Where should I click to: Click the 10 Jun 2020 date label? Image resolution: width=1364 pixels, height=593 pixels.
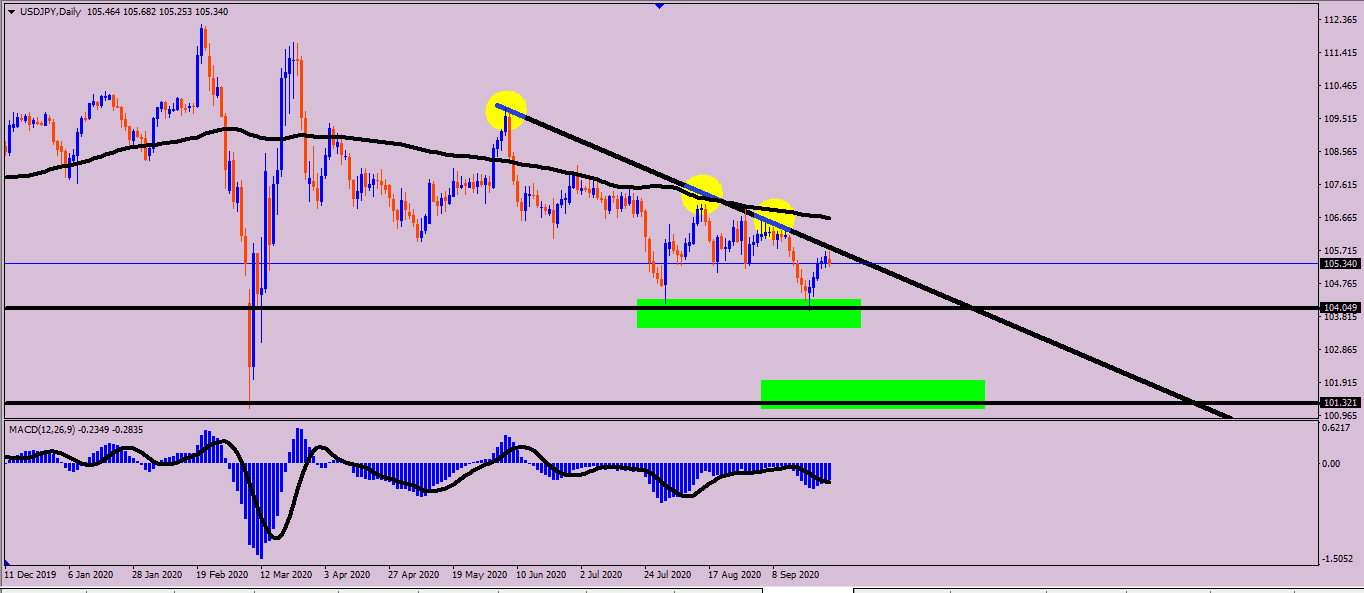click(x=543, y=576)
